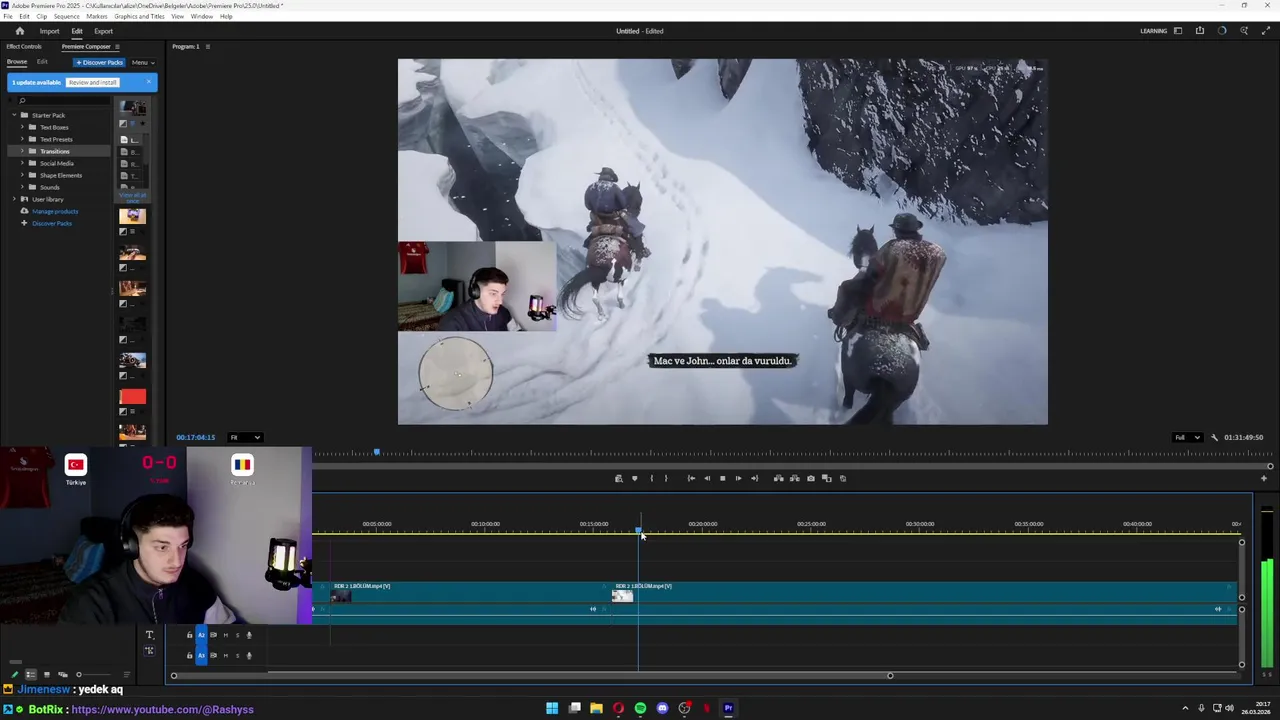Mute the A2 audio track

tap(226, 635)
